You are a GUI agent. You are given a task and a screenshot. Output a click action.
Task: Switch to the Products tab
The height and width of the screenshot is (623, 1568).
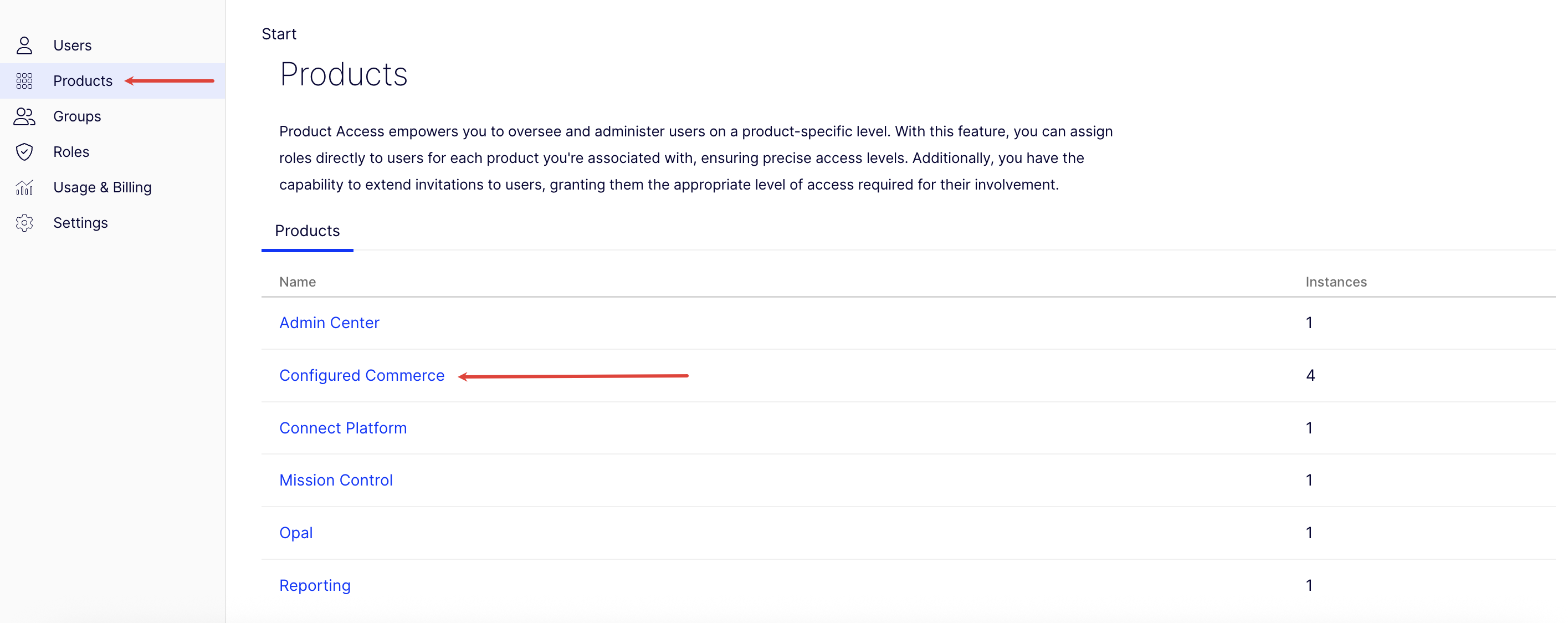point(308,231)
